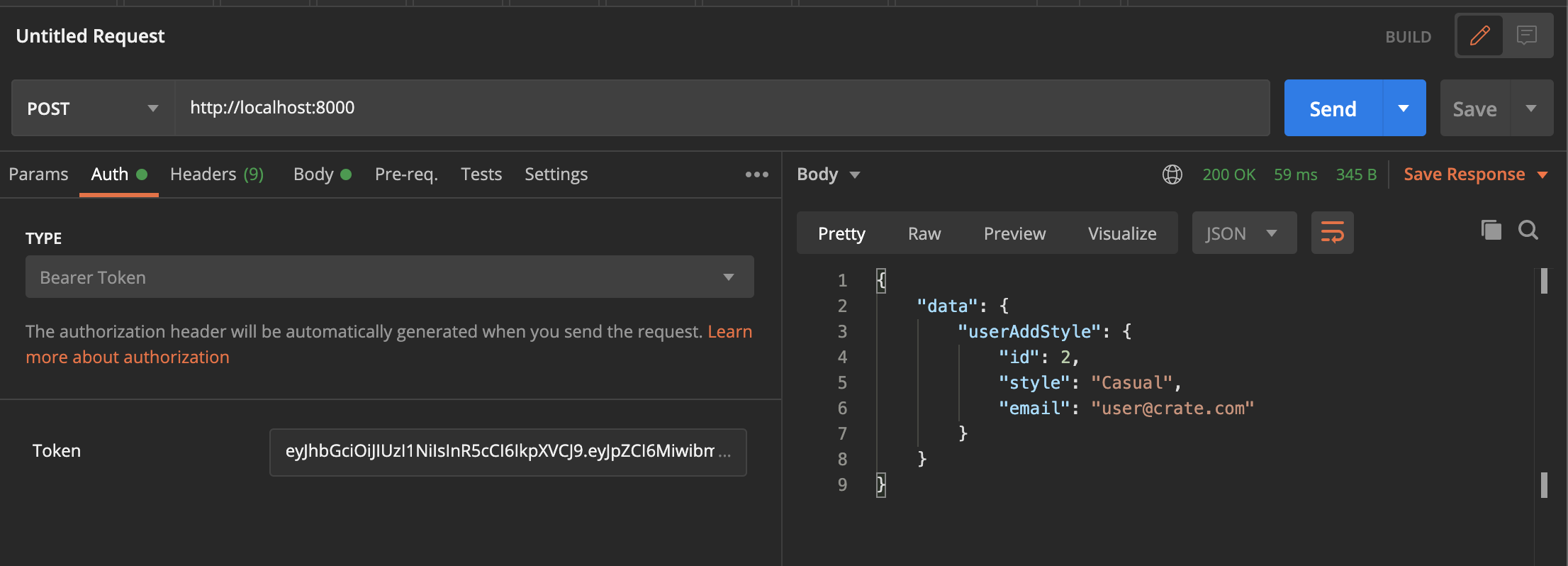Image resolution: width=1568 pixels, height=566 pixels.
Task: Click the "data" key on line 2
Action: tap(947, 306)
